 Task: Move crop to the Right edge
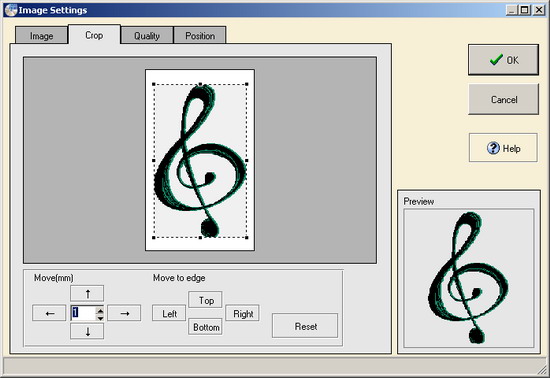[x=242, y=313]
